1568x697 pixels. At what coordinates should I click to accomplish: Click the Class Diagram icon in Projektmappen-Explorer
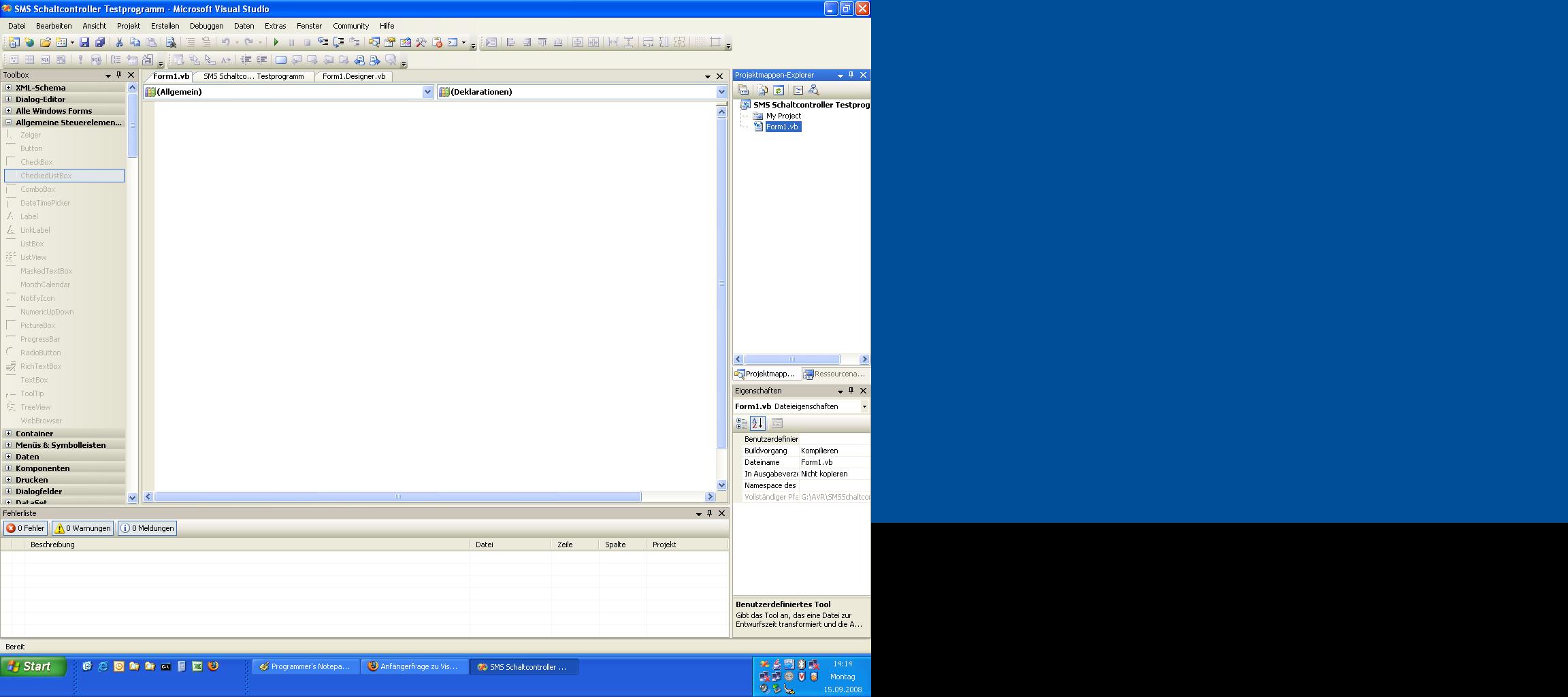[814, 90]
